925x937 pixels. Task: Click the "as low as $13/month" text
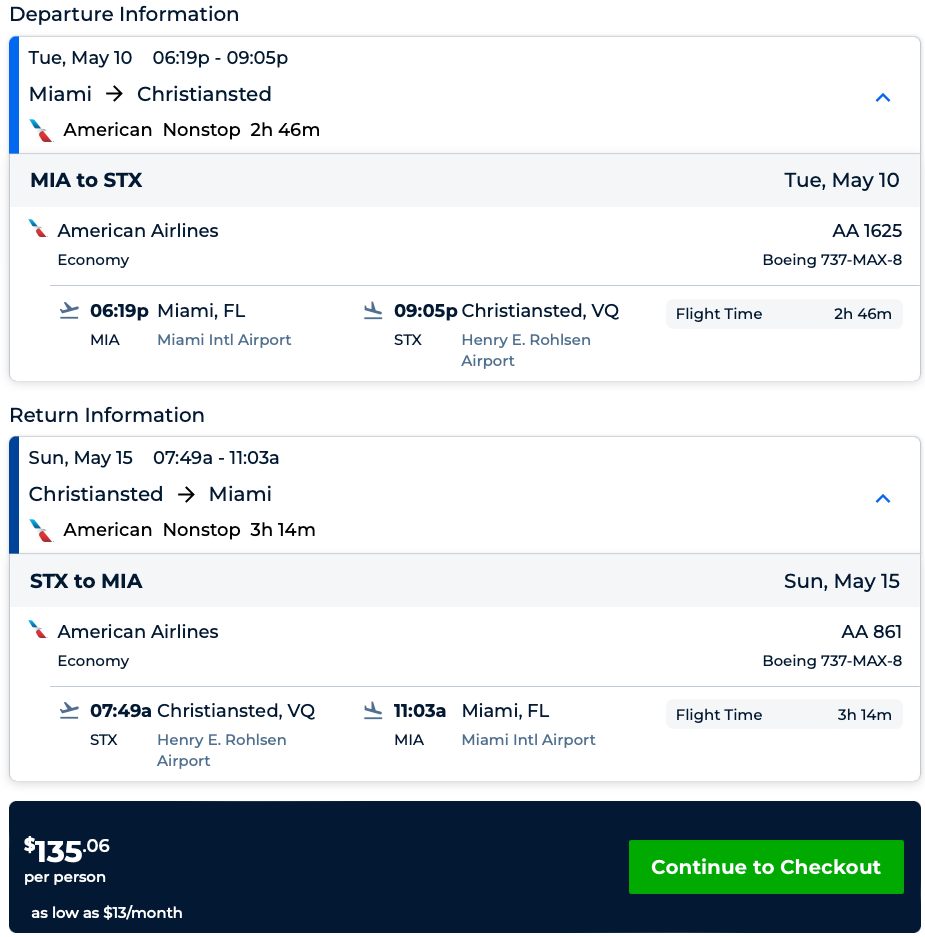pos(107,912)
